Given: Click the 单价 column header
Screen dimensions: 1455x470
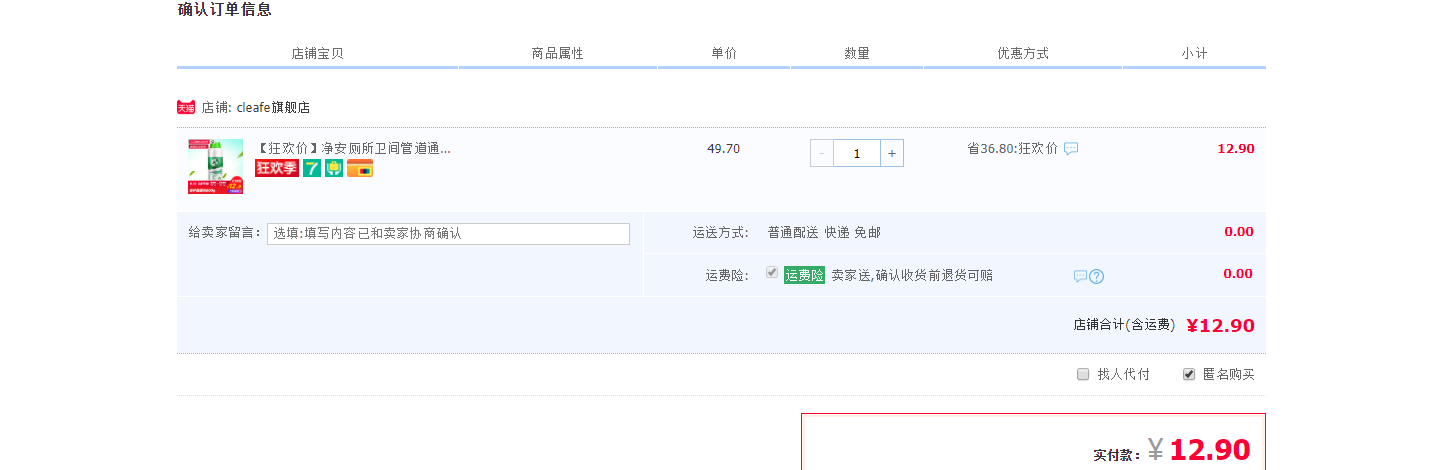Looking at the screenshot, I should pos(724,53).
